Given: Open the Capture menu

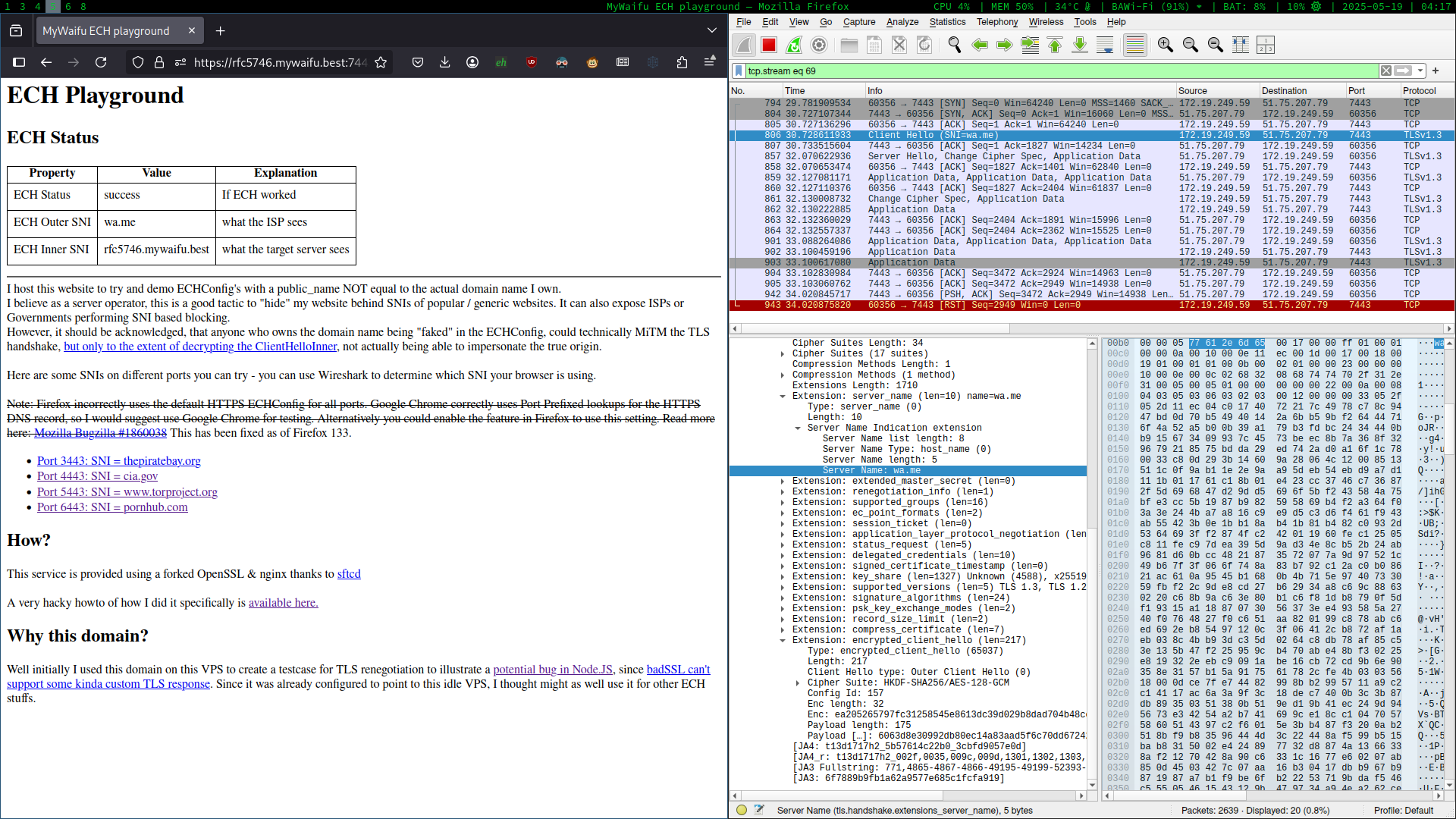Looking at the screenshot, I should 859,22.
